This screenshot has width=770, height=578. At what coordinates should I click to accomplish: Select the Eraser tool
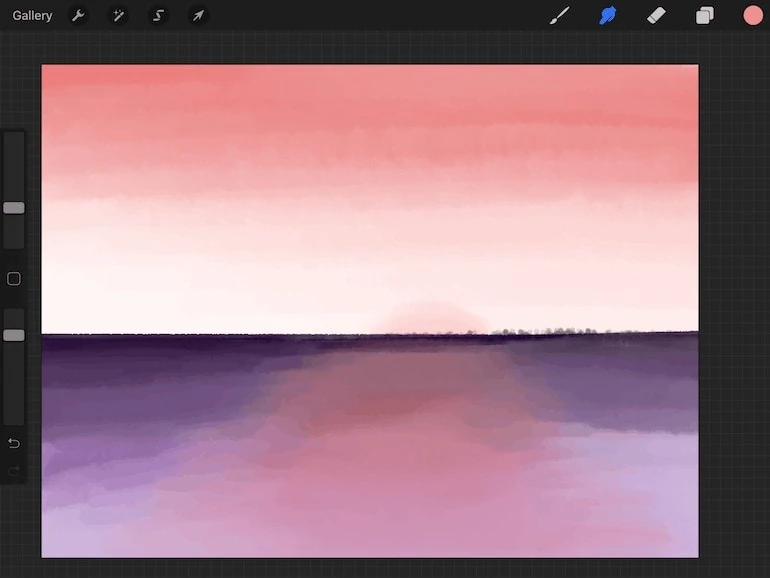(656, 15)
